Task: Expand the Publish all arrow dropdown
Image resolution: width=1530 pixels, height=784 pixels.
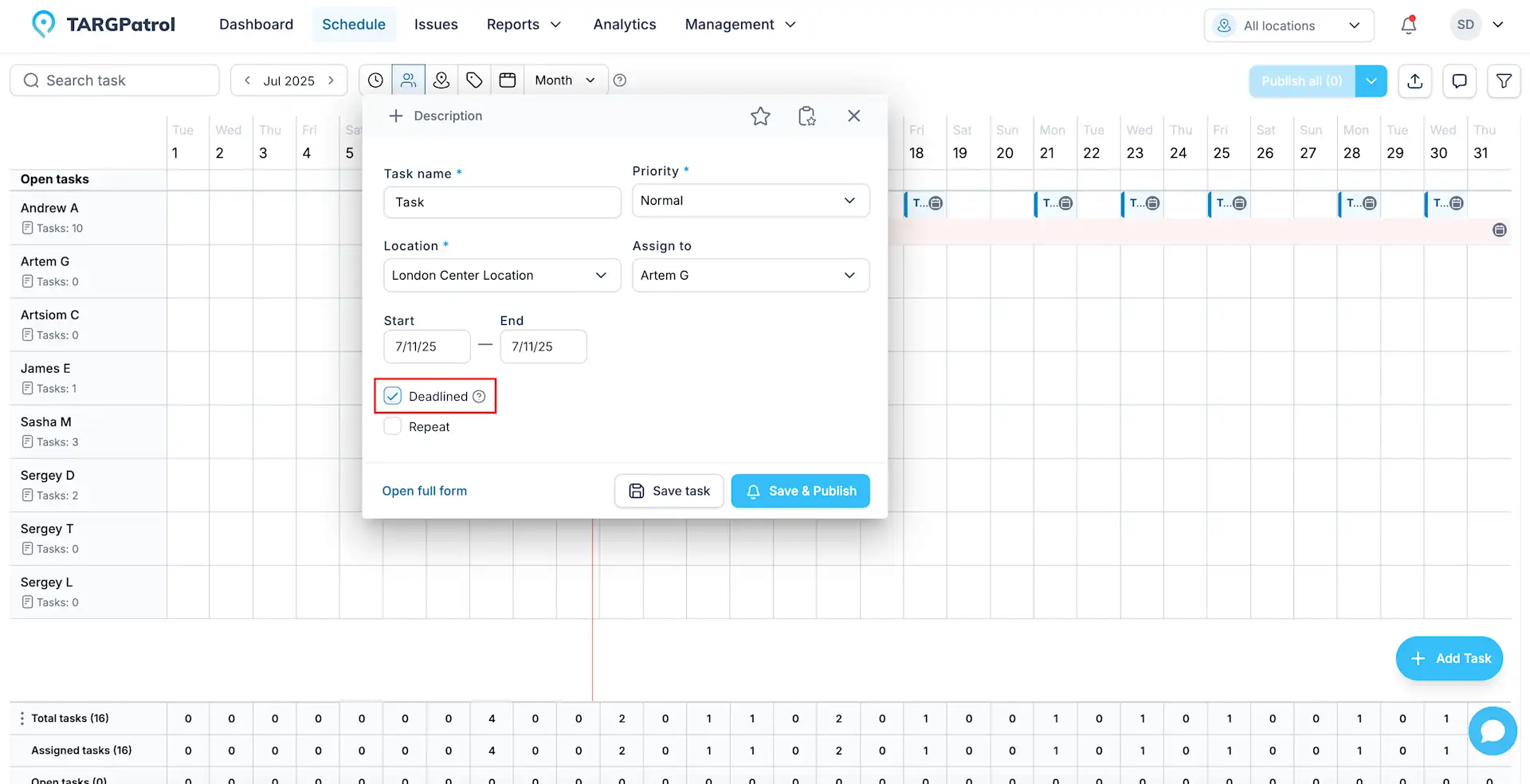Action: [1371, 81]
